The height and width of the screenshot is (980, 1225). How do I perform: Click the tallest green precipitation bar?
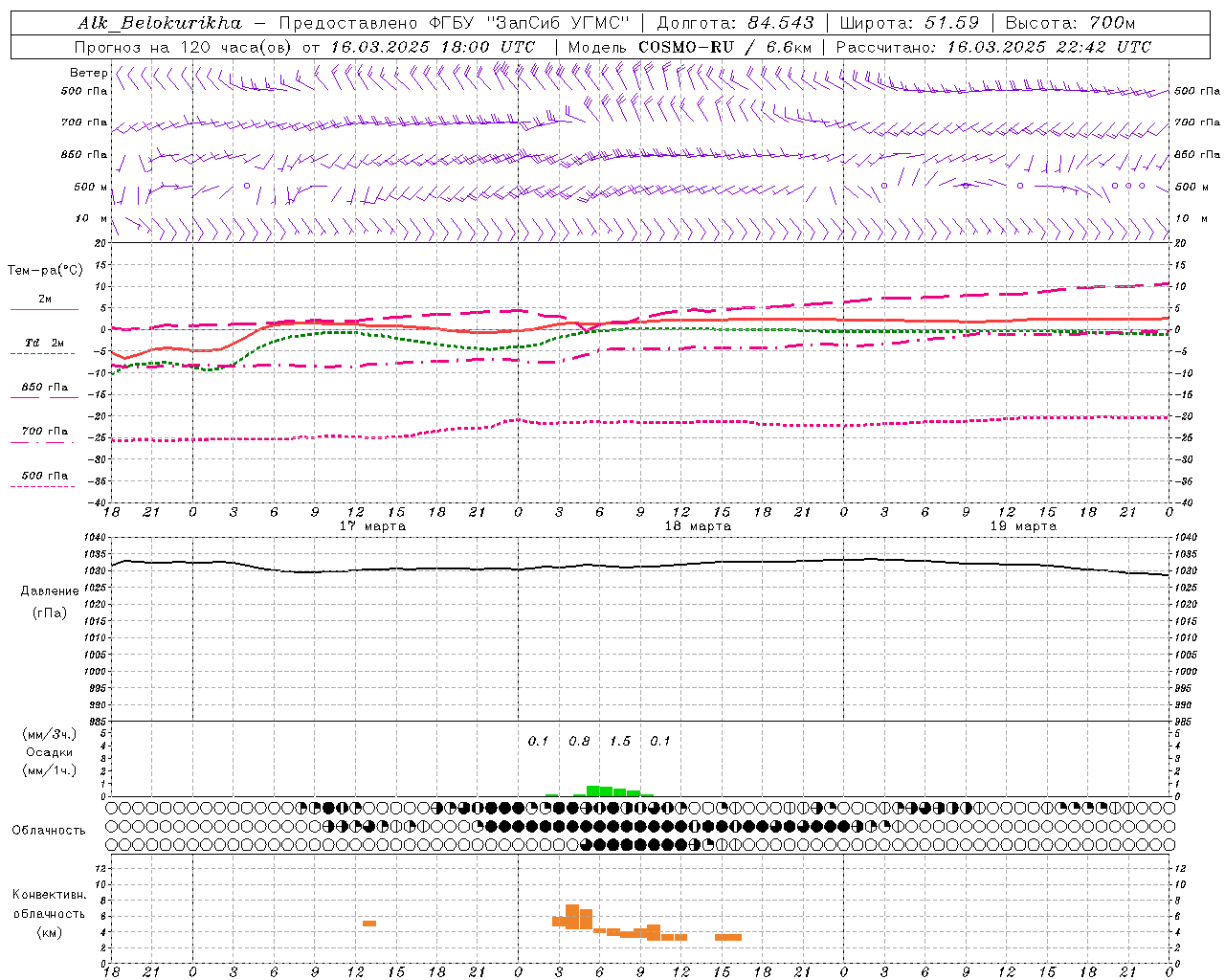point(593,791)
